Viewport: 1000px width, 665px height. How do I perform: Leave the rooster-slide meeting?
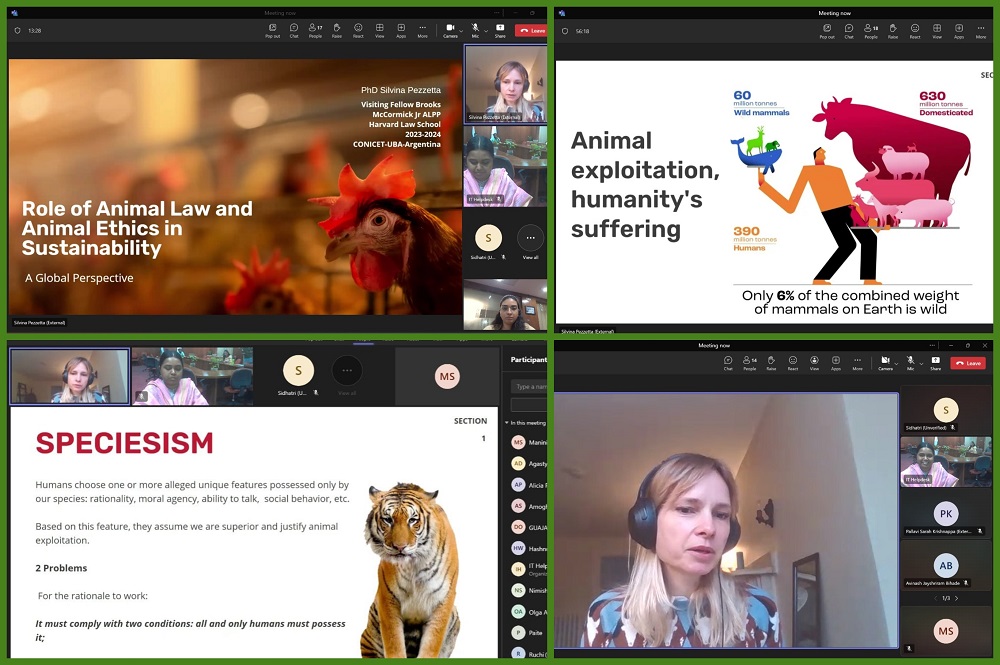tap(531, 31)
